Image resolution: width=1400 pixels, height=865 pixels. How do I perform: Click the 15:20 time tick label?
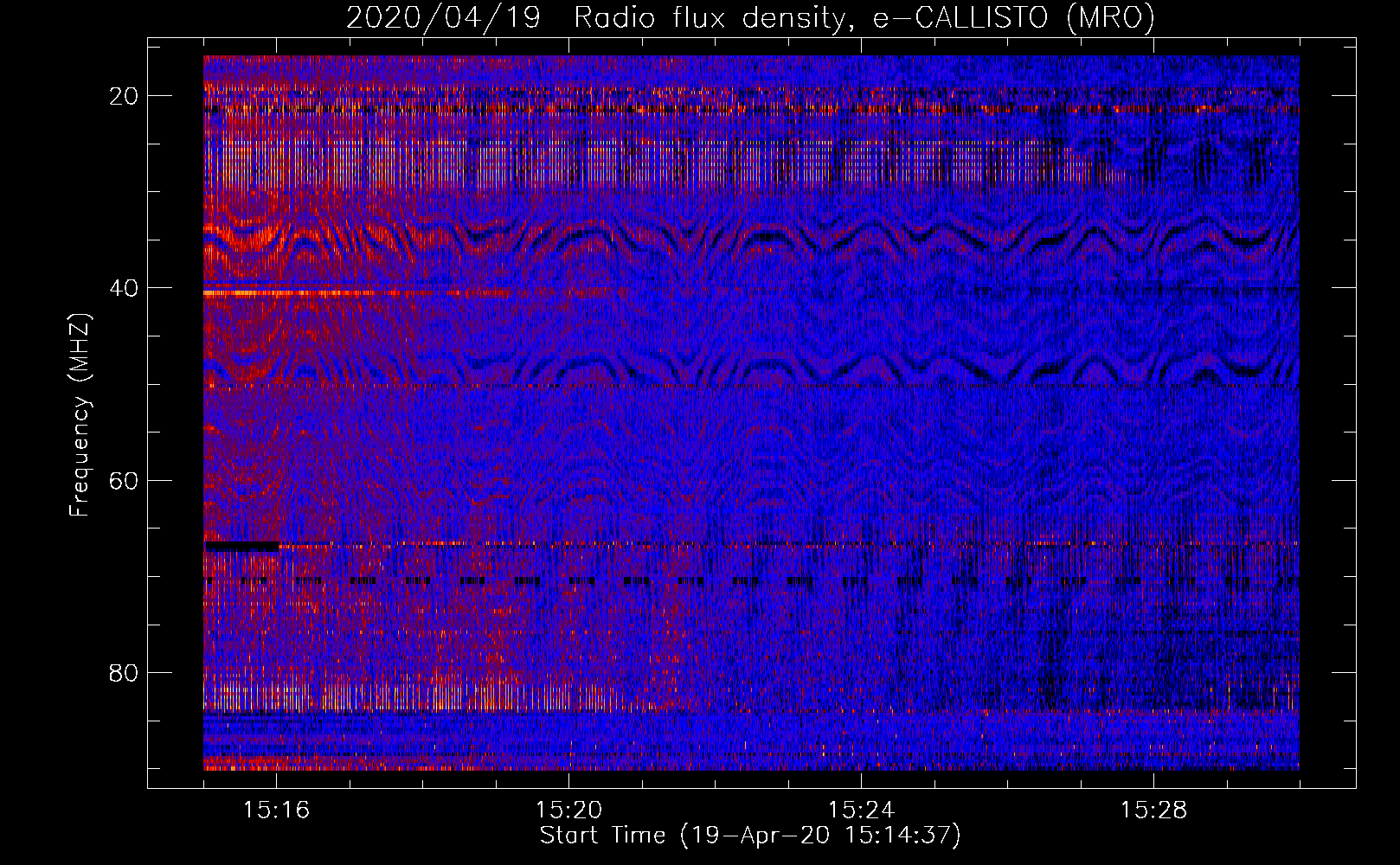pyautogui.click(x=568, y=811)
